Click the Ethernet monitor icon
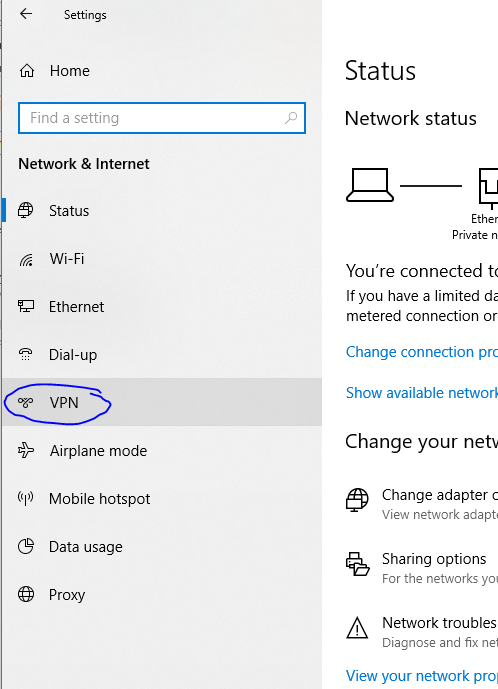This screenshot has height=689, width=498. 25,306
